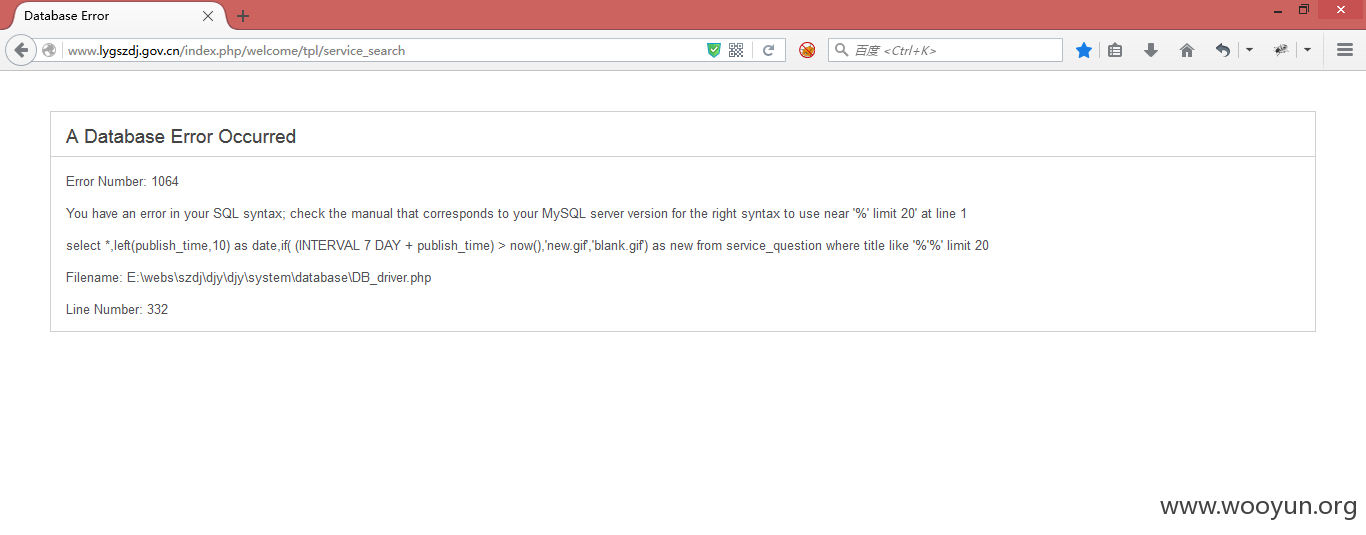
Task: Expand dropdown next to Firebug icon
Action: (x=1307, y=50)
